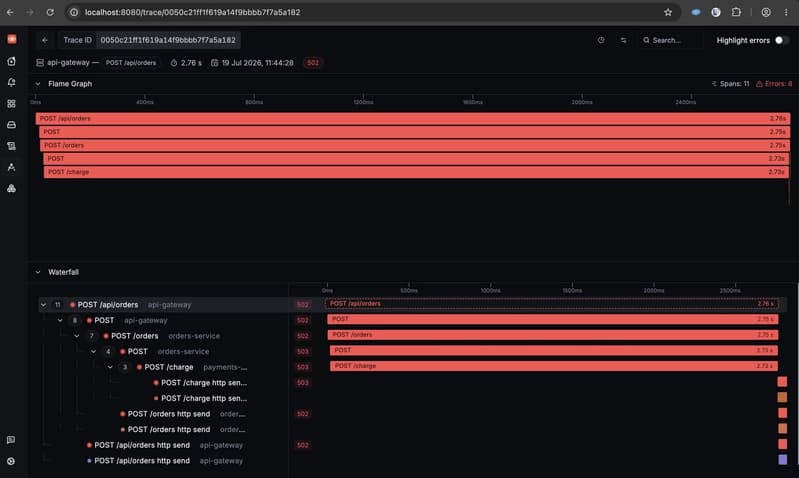
Task: Click the SigNoz logo in the sidebar
Action: (x=12, y=39)
